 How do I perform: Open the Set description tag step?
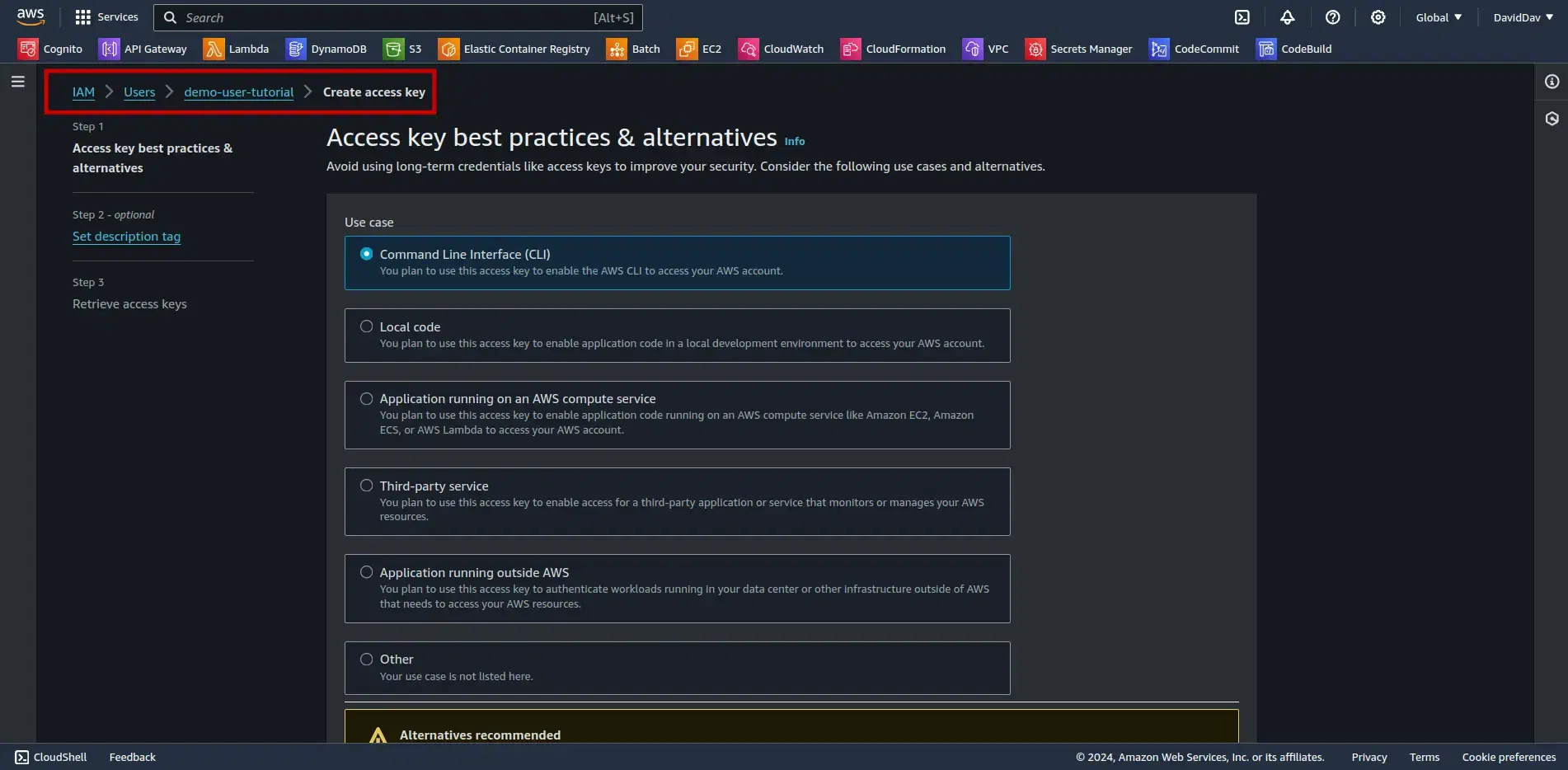tap(126, 237)
